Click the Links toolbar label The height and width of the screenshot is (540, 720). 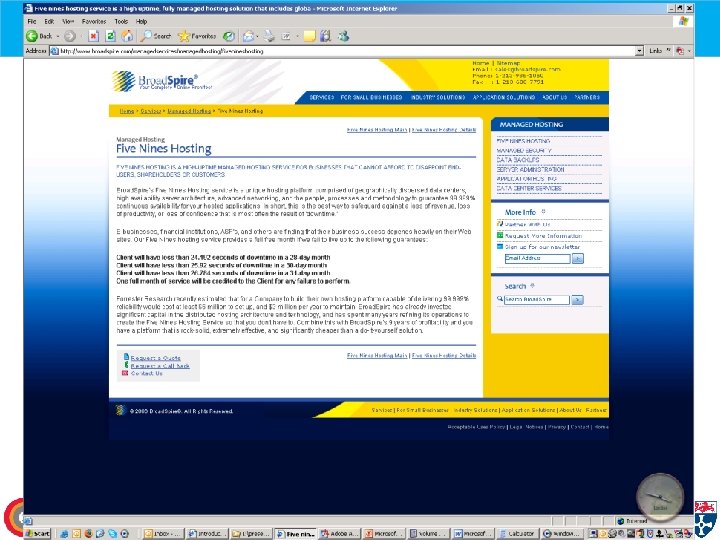point(655,51)
